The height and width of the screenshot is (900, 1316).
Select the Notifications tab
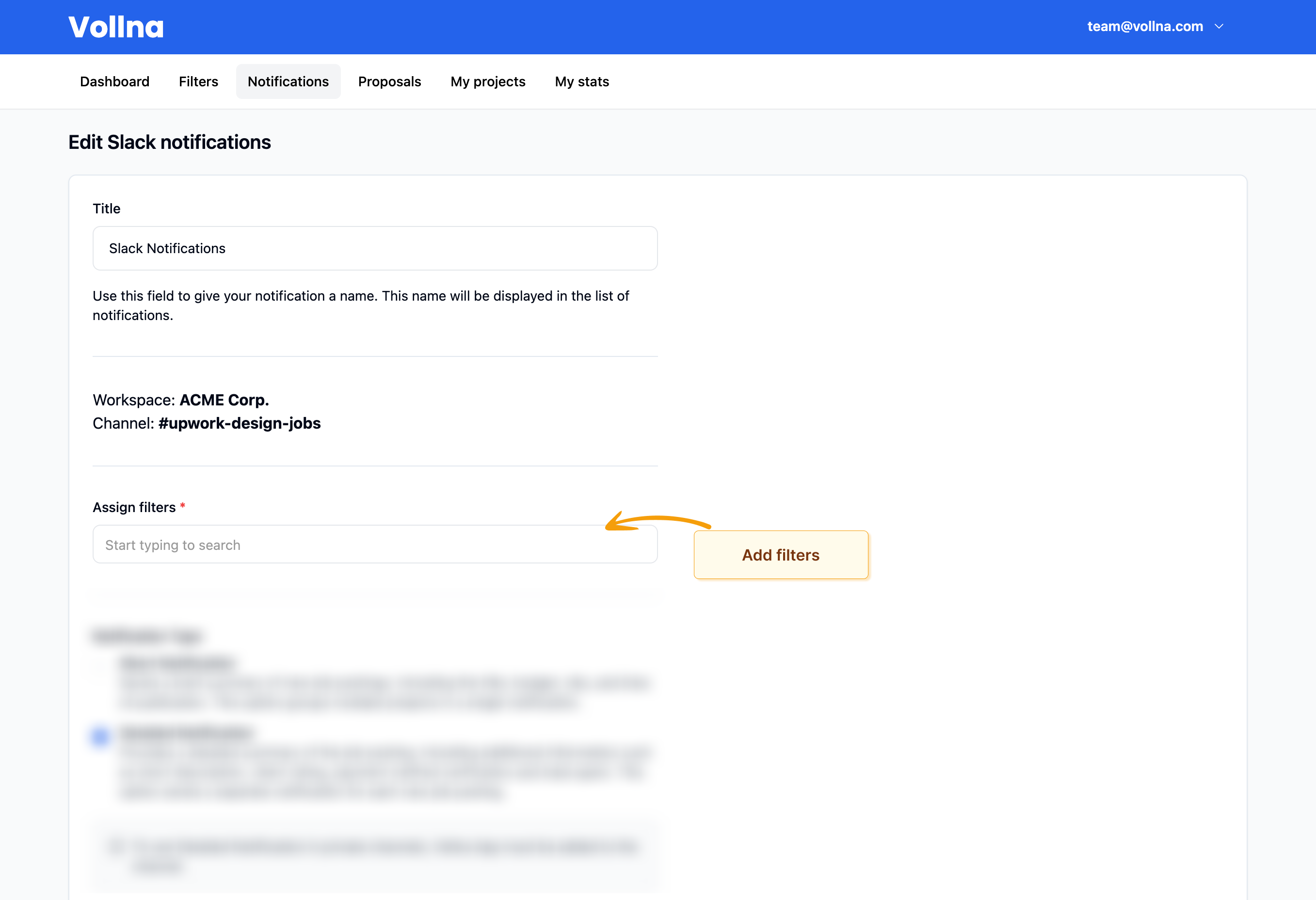coord(288,81)
